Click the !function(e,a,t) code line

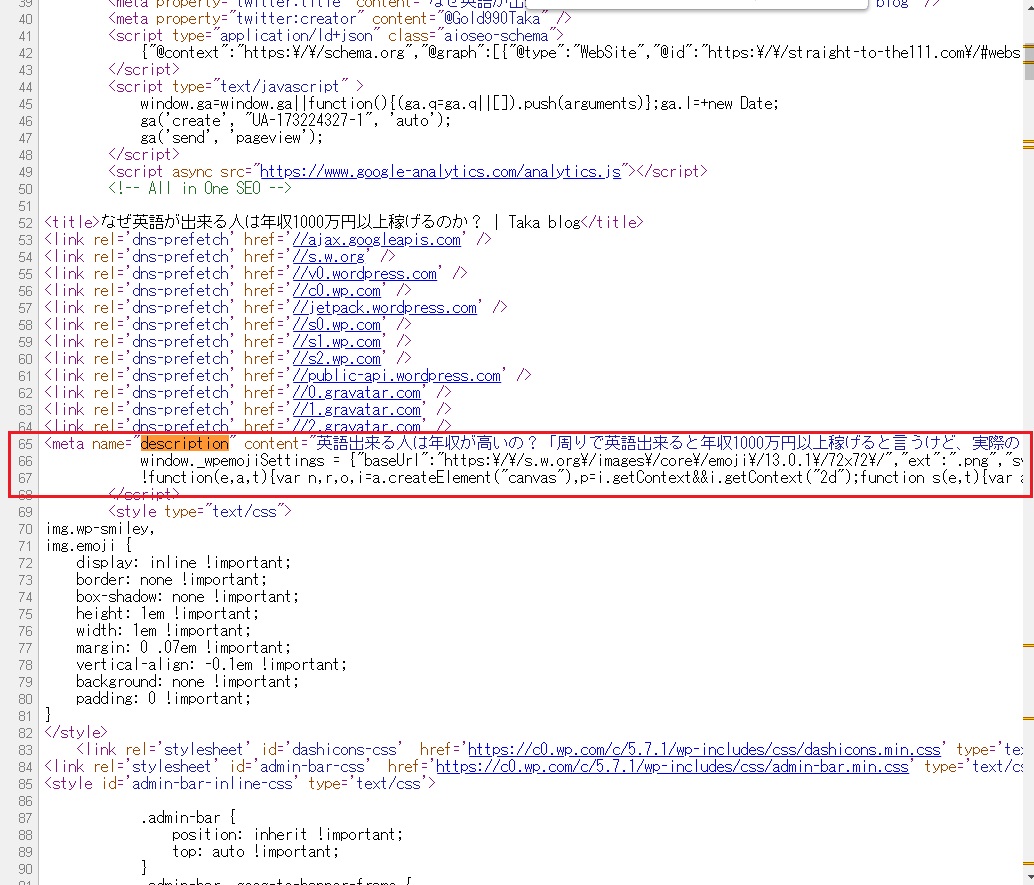(x=581, y=477)
